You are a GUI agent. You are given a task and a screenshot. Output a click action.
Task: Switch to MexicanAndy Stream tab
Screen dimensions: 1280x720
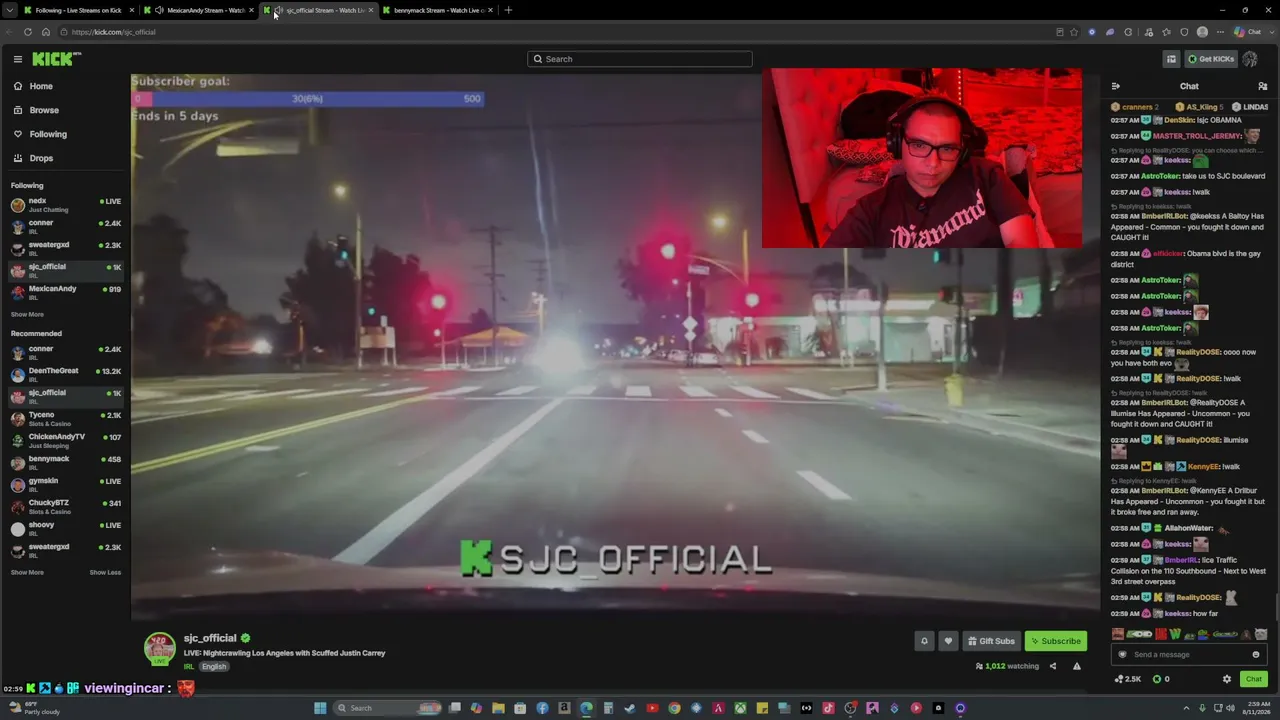pos(199,10)
